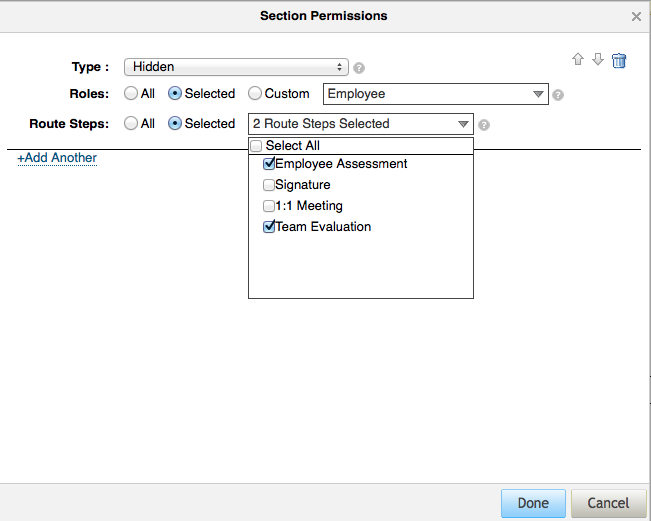Choose Custom radio button for Roles
The image size is (651, 521).
255,93
